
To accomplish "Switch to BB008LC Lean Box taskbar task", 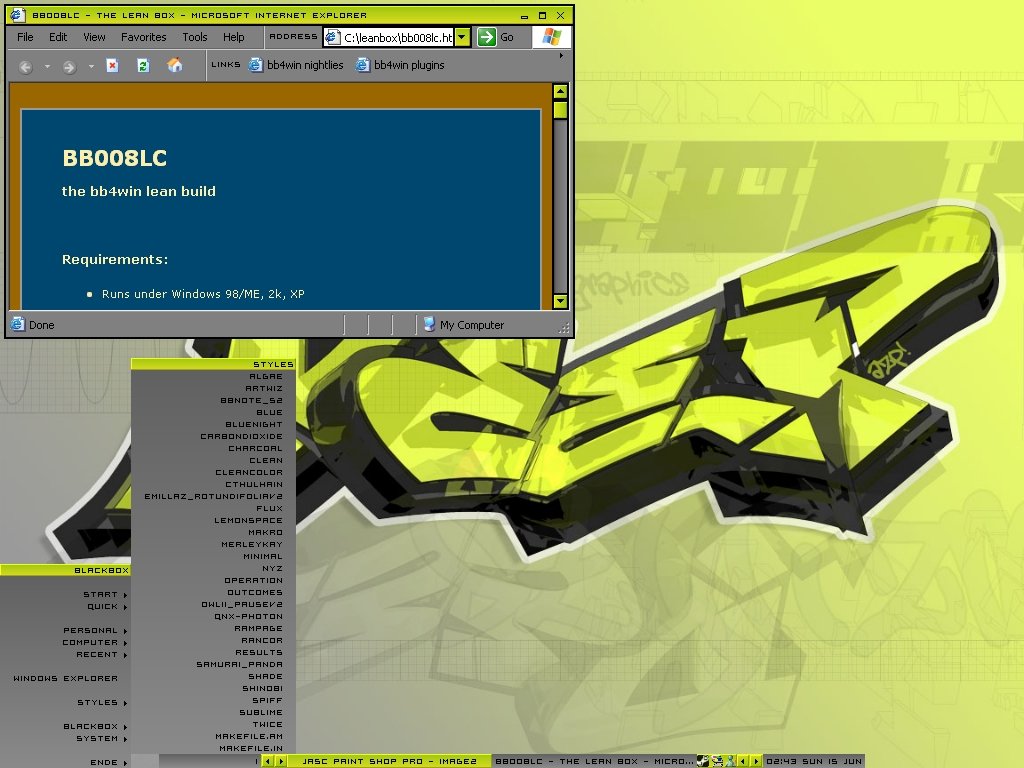I will pyautogui.click(x=594, y=761).
